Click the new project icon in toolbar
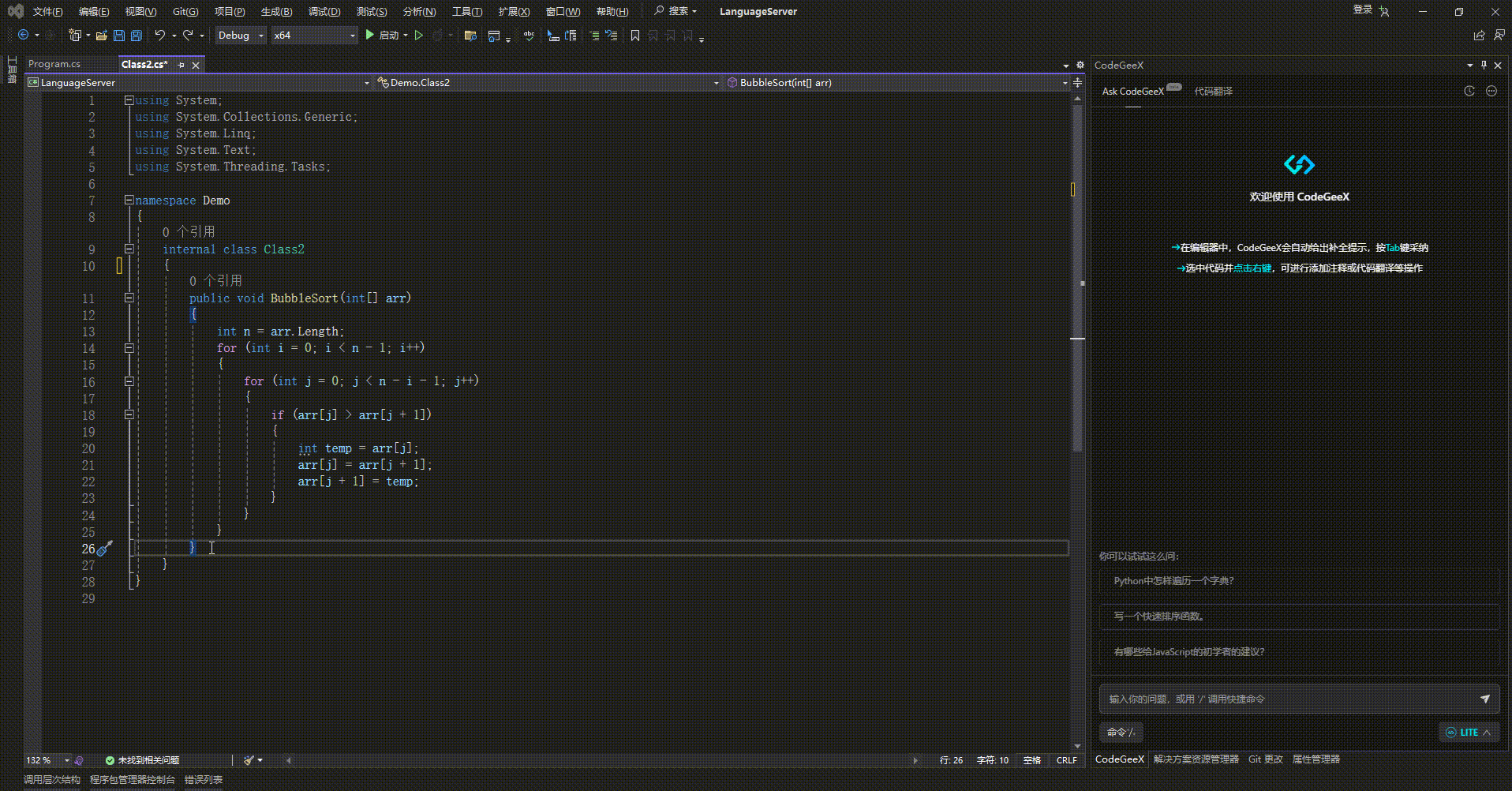Image resolution: width=1512 pixels, height=791 pixels. click(x=75, y=35)
